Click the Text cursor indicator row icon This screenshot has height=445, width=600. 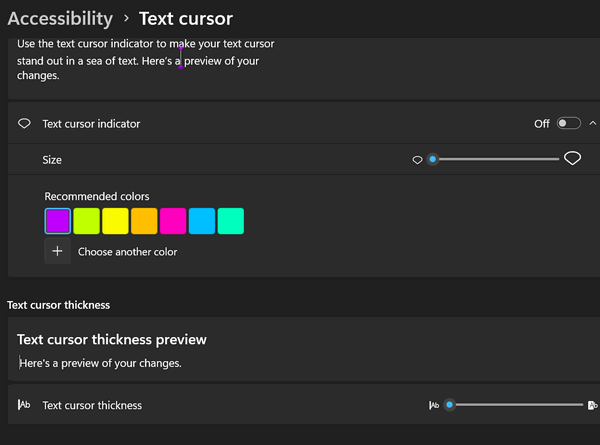point(24,124)
